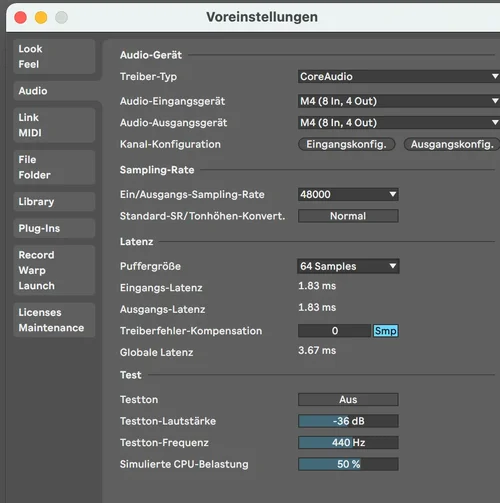Adjust the Testton-Lautstärke -36 dB slider

point(348,421)
